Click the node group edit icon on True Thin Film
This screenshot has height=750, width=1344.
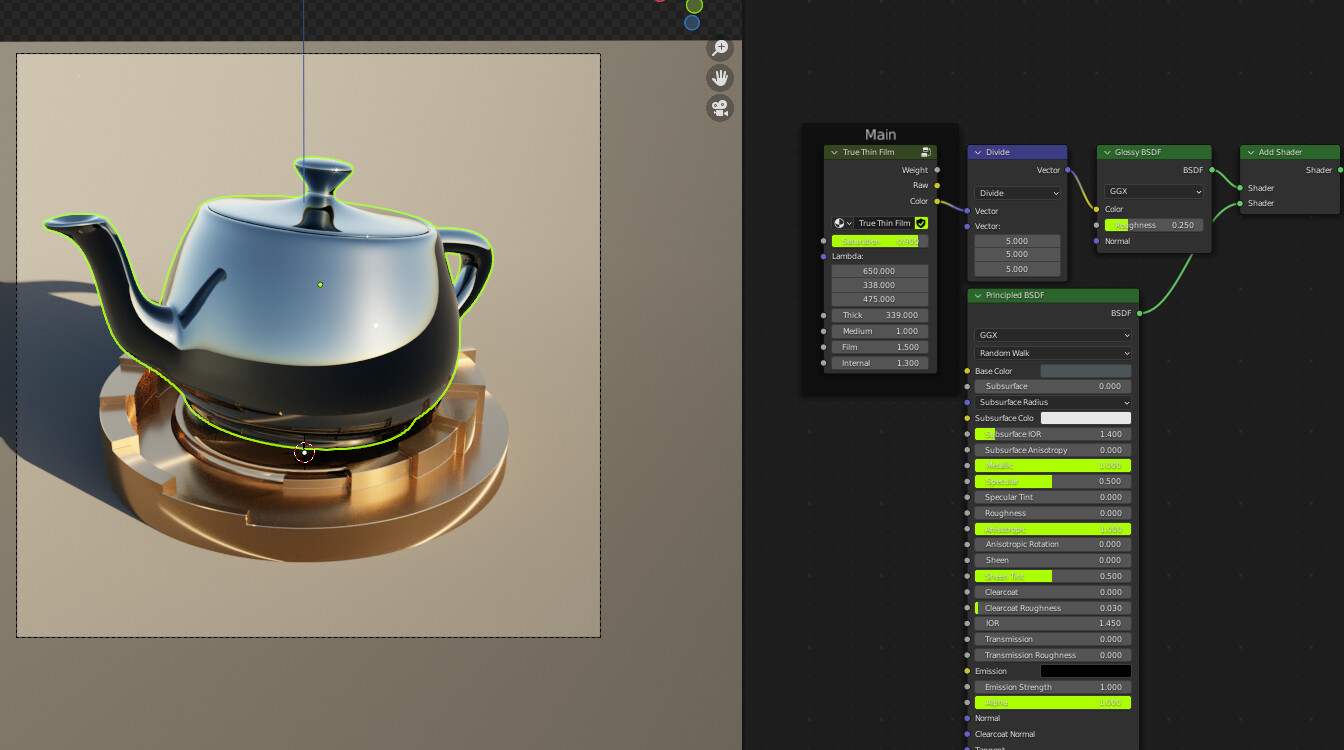point(926,152)
